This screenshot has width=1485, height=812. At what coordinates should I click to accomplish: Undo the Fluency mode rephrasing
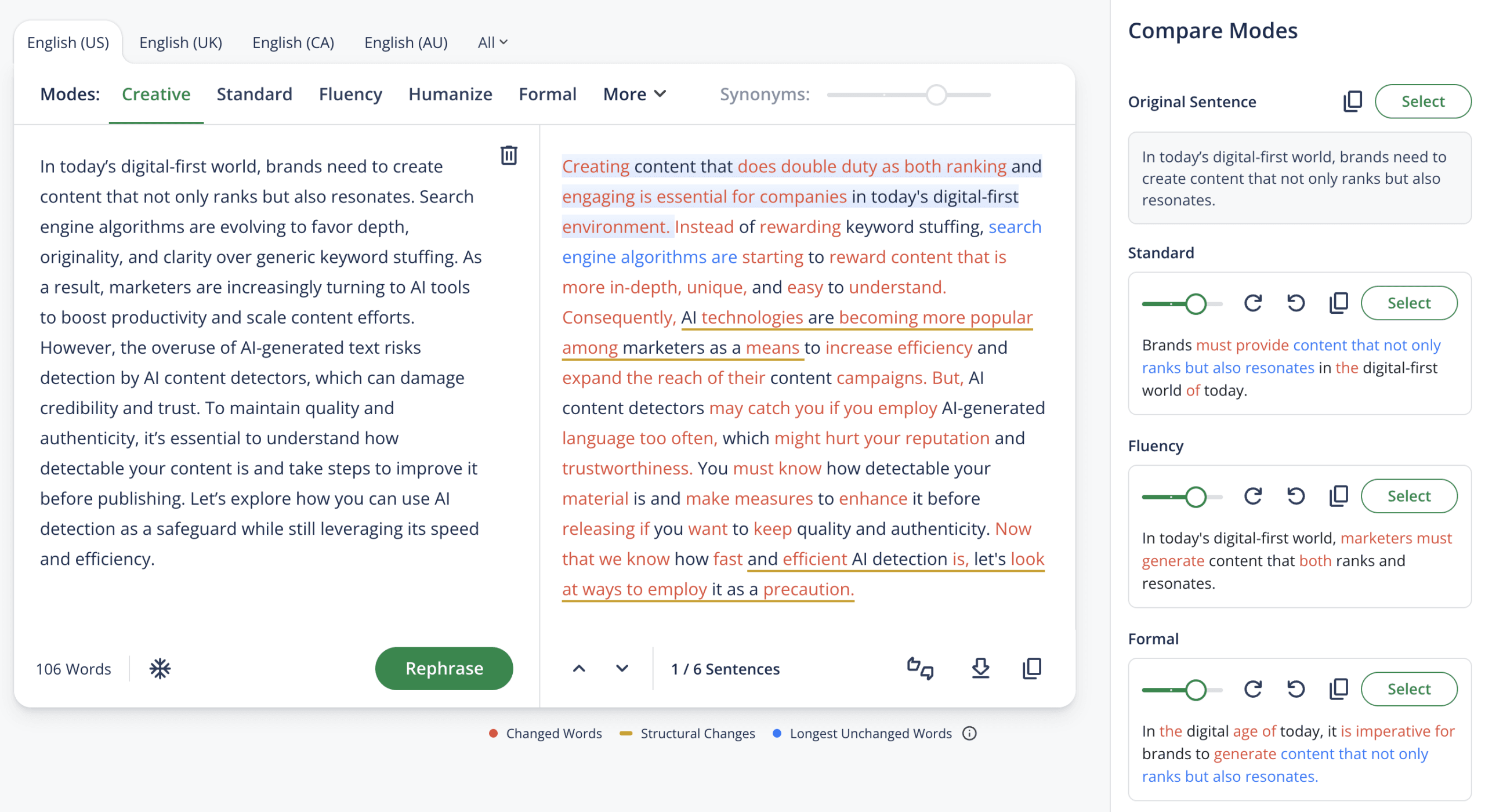[1296, 496]
